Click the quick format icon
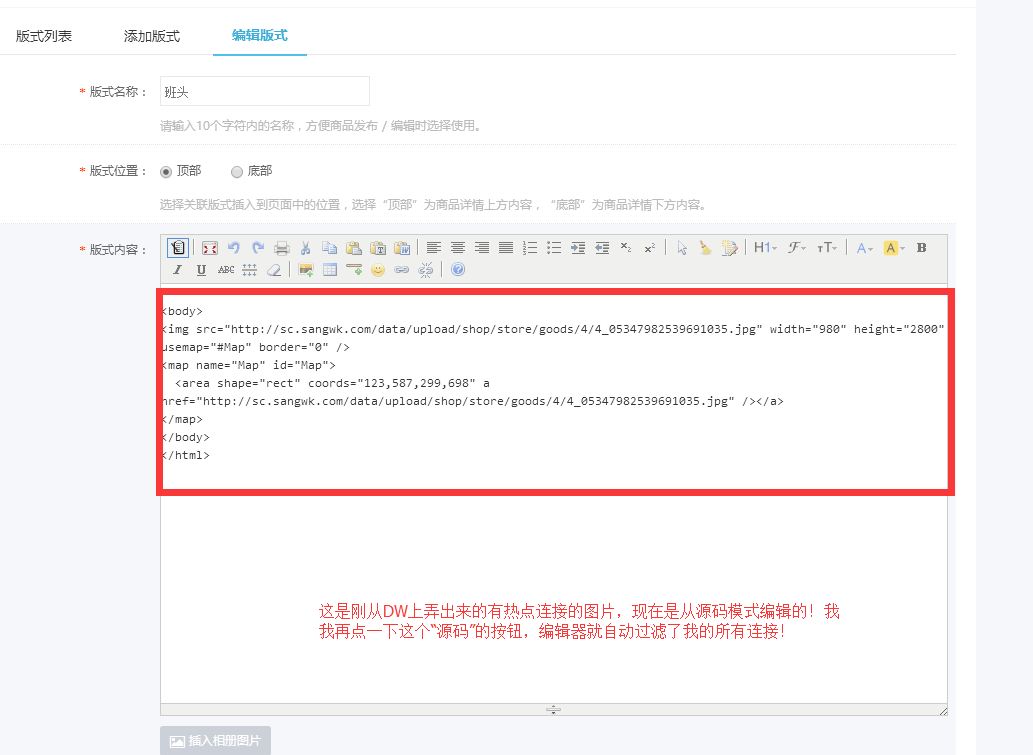1033x755 pixels. pyautogui.click(x=730, y=248)
